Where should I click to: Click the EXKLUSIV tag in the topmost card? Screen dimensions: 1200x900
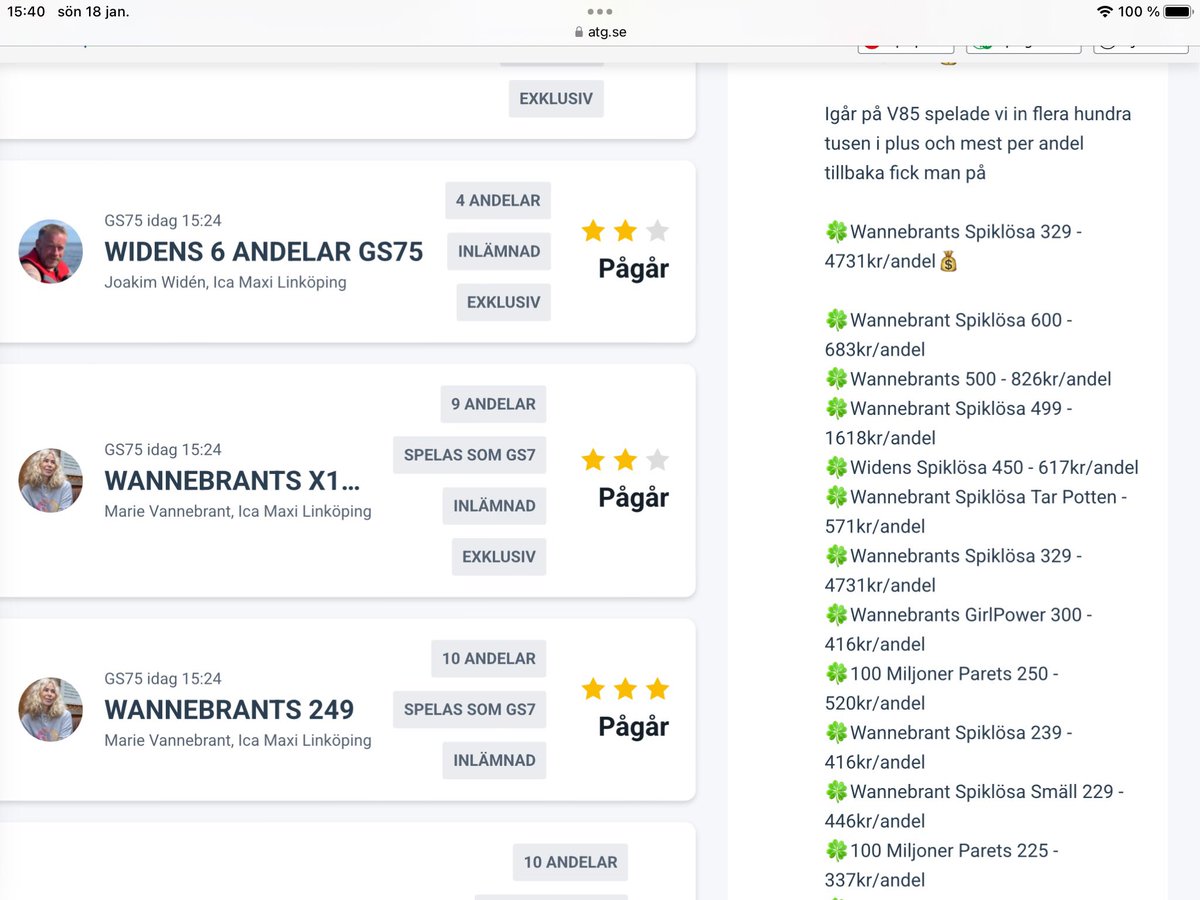(556, 99)
